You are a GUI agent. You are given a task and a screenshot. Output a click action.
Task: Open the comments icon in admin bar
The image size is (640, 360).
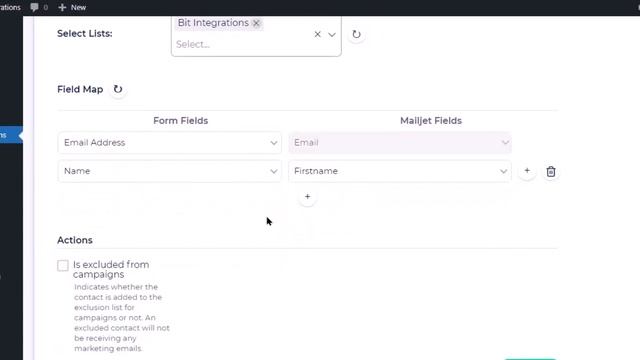39,7
